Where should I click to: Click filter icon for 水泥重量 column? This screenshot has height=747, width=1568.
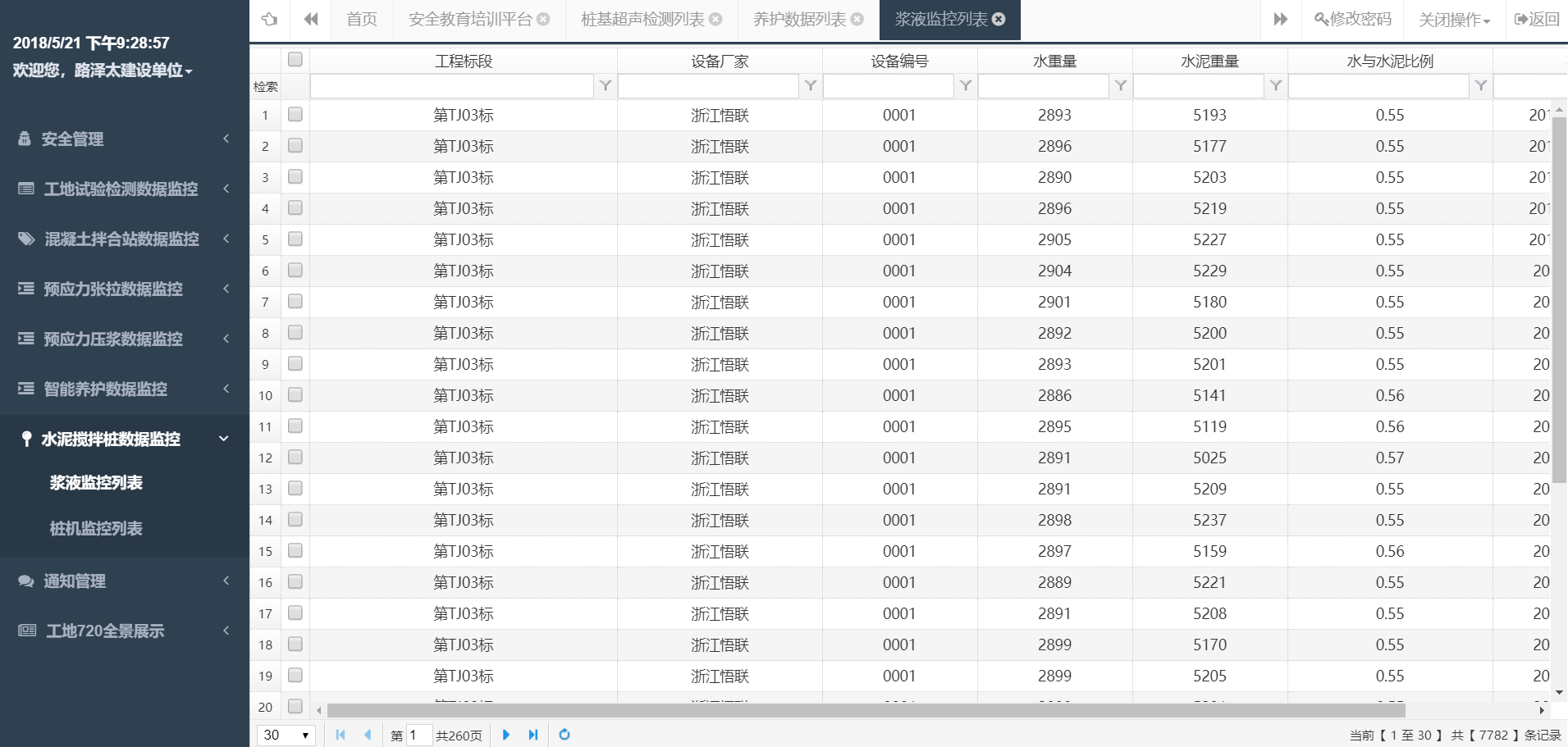pyautogui.click(x=1276, y=86)
